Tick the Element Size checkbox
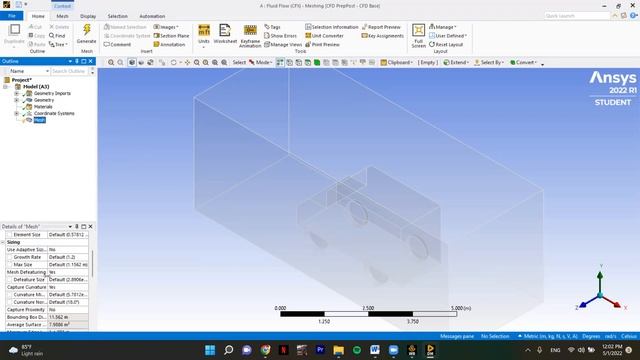This screenshot has width=640, height=360. click(x=10, y=235)
